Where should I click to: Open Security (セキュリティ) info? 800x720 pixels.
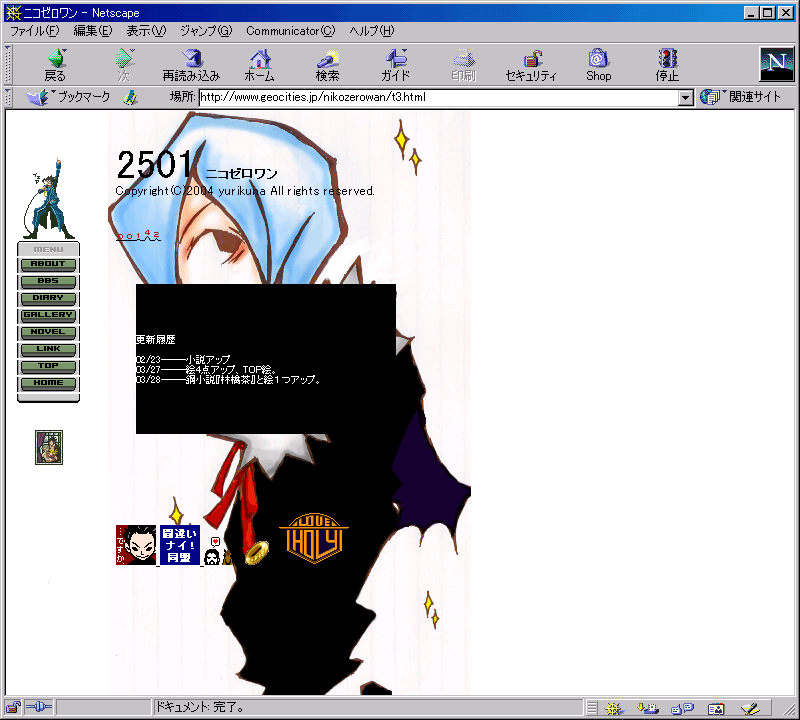coord(531,65)
